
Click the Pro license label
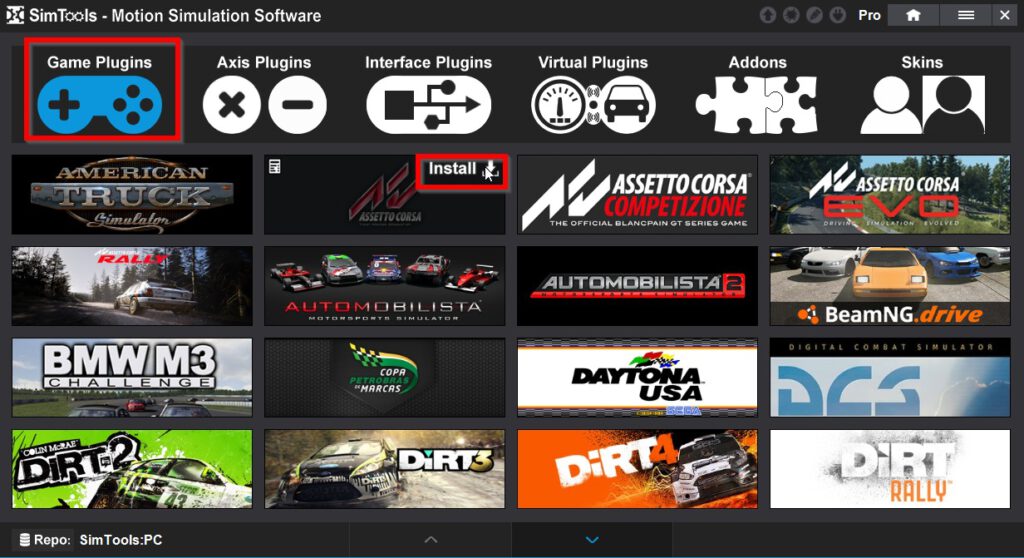click(x=869, y=15)
